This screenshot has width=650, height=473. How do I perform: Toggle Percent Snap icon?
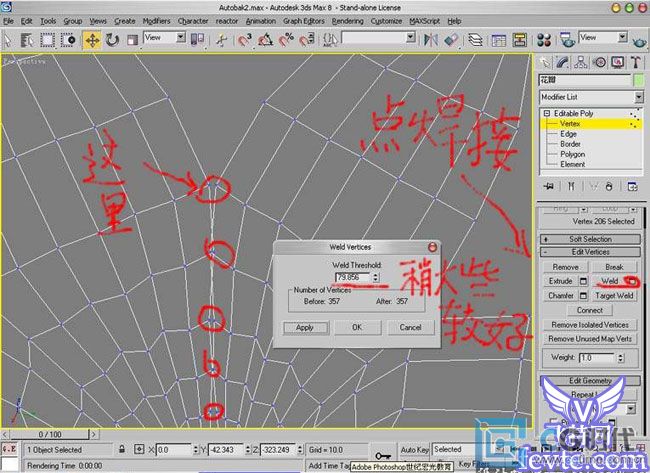click(286, 40)
